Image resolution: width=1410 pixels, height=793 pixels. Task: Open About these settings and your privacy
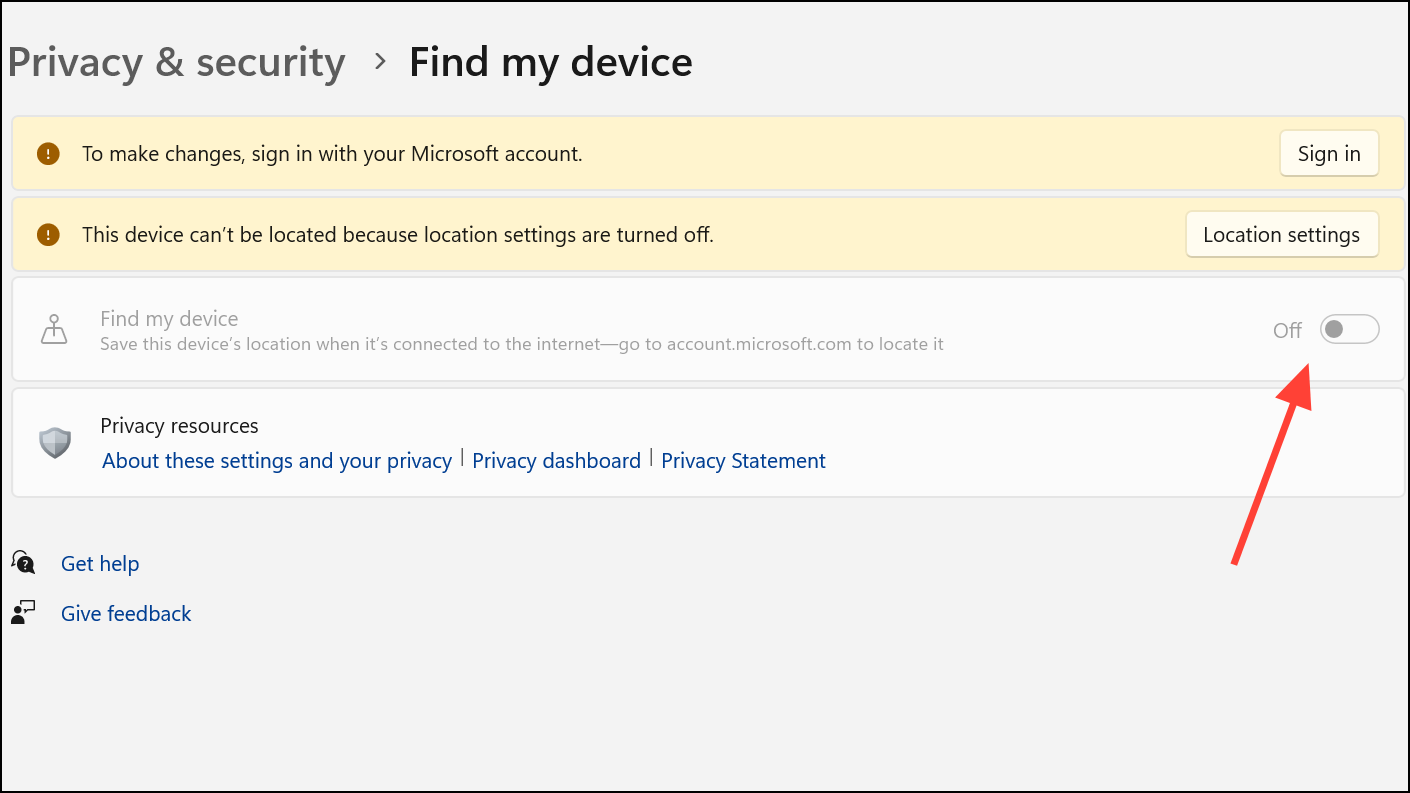point(277,461)
